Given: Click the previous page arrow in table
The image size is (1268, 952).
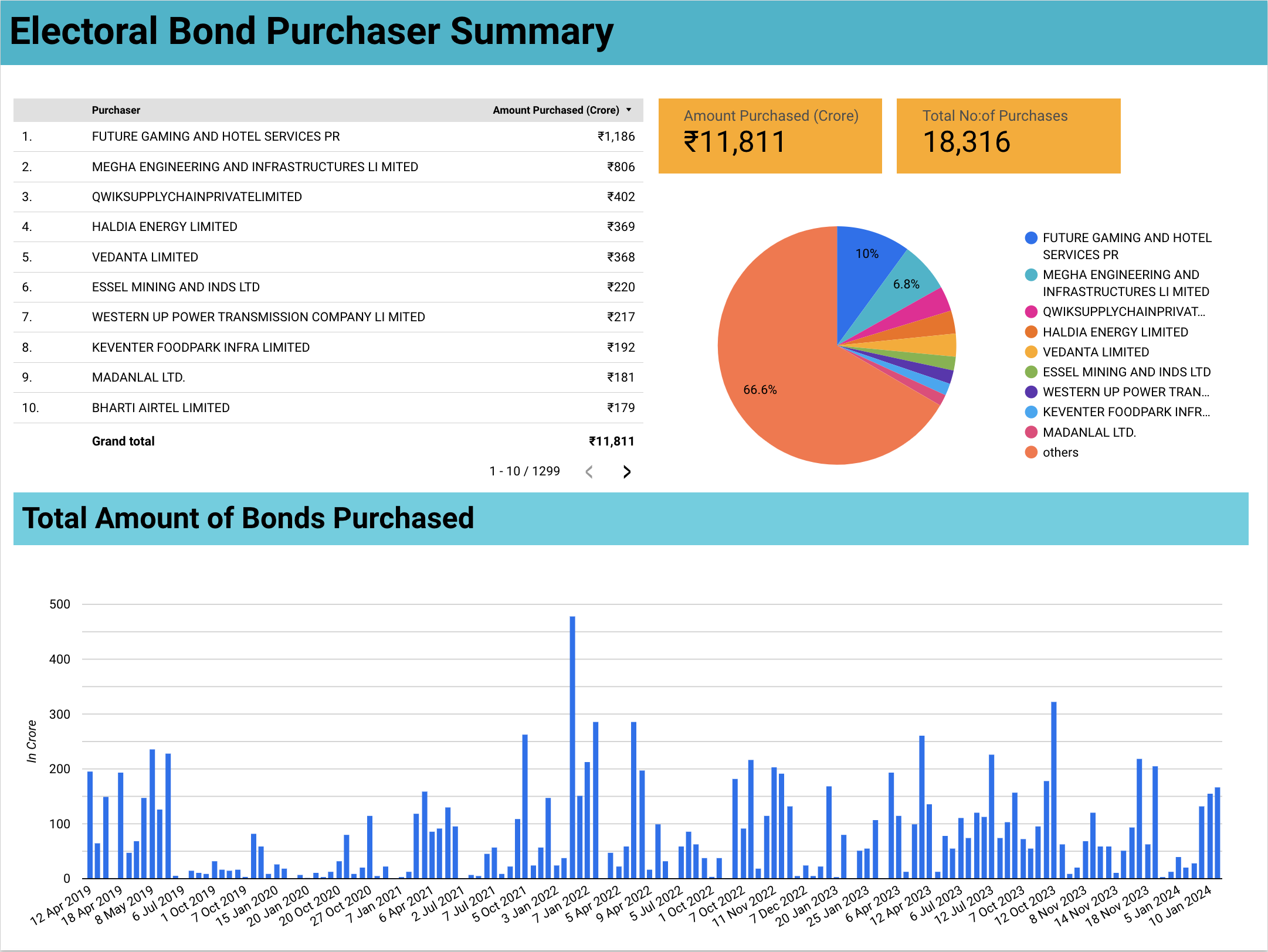Looking at the screenshot, I should pyautogui.click(x=589, y=472).
